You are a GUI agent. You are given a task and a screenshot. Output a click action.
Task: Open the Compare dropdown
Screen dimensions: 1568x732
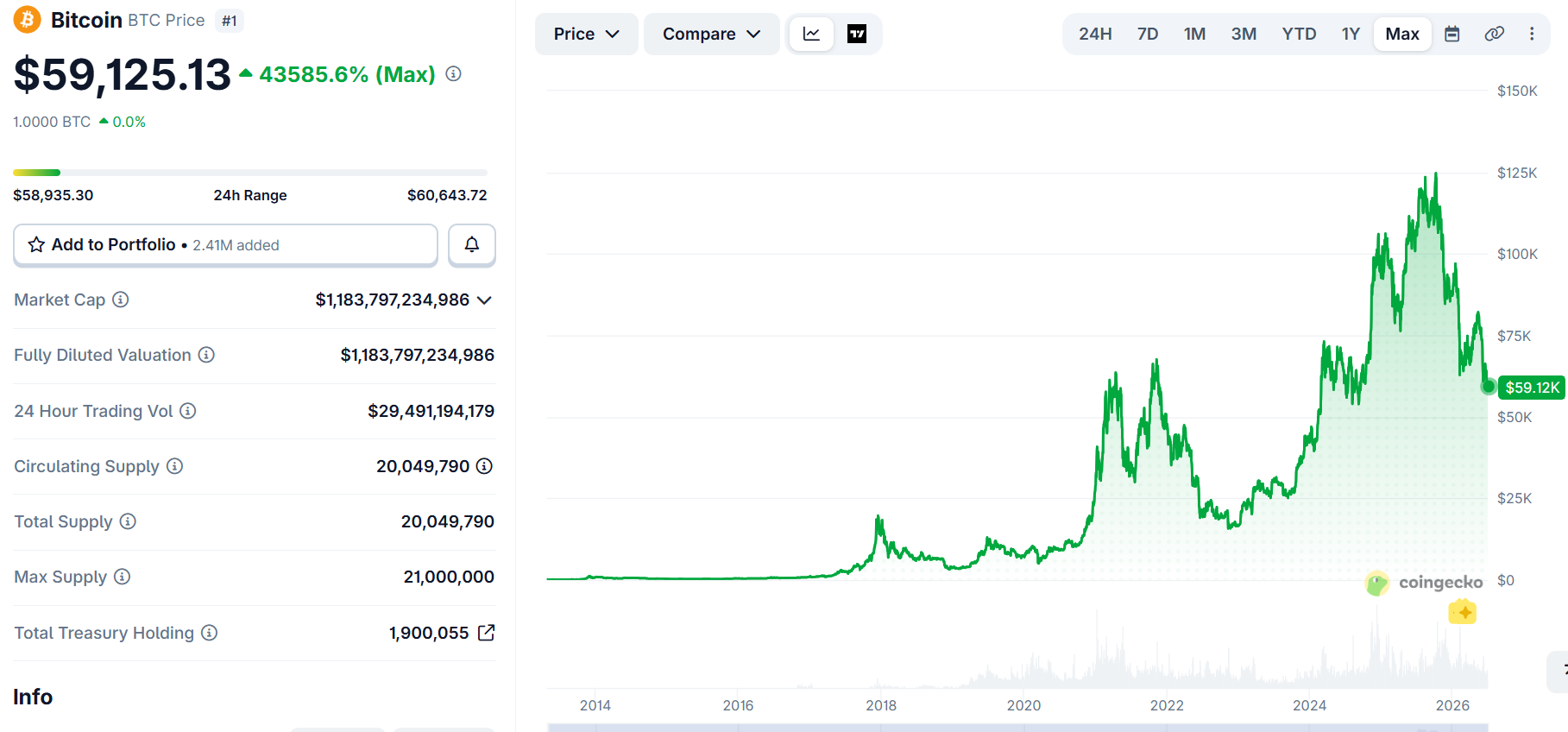tap(712, 34)
